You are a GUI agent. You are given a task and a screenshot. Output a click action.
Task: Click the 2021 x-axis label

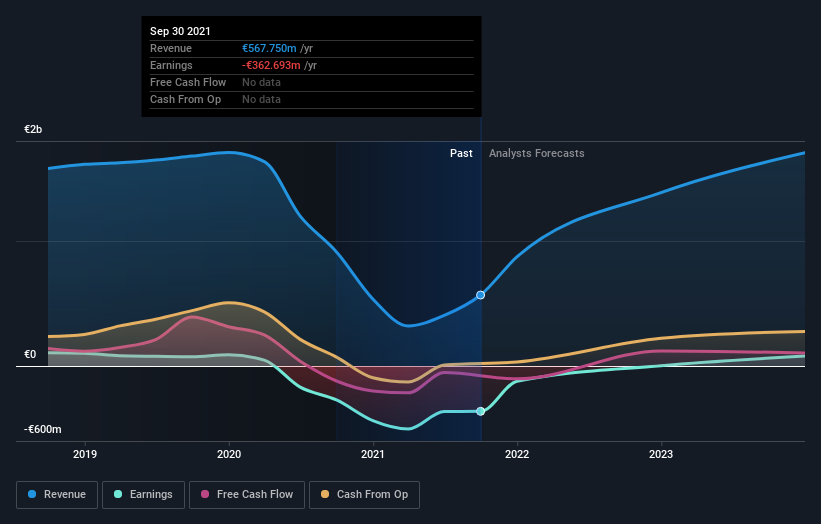(373, 454)
